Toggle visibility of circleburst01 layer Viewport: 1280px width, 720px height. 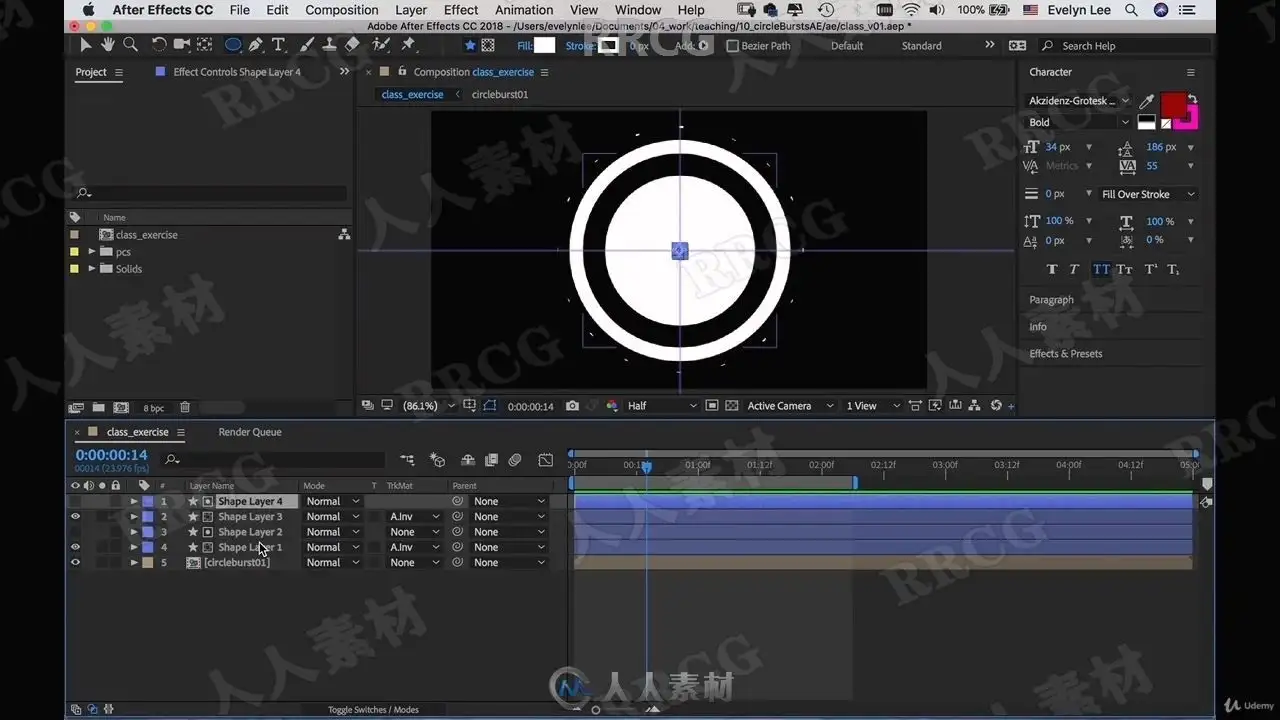pos(75,563)
